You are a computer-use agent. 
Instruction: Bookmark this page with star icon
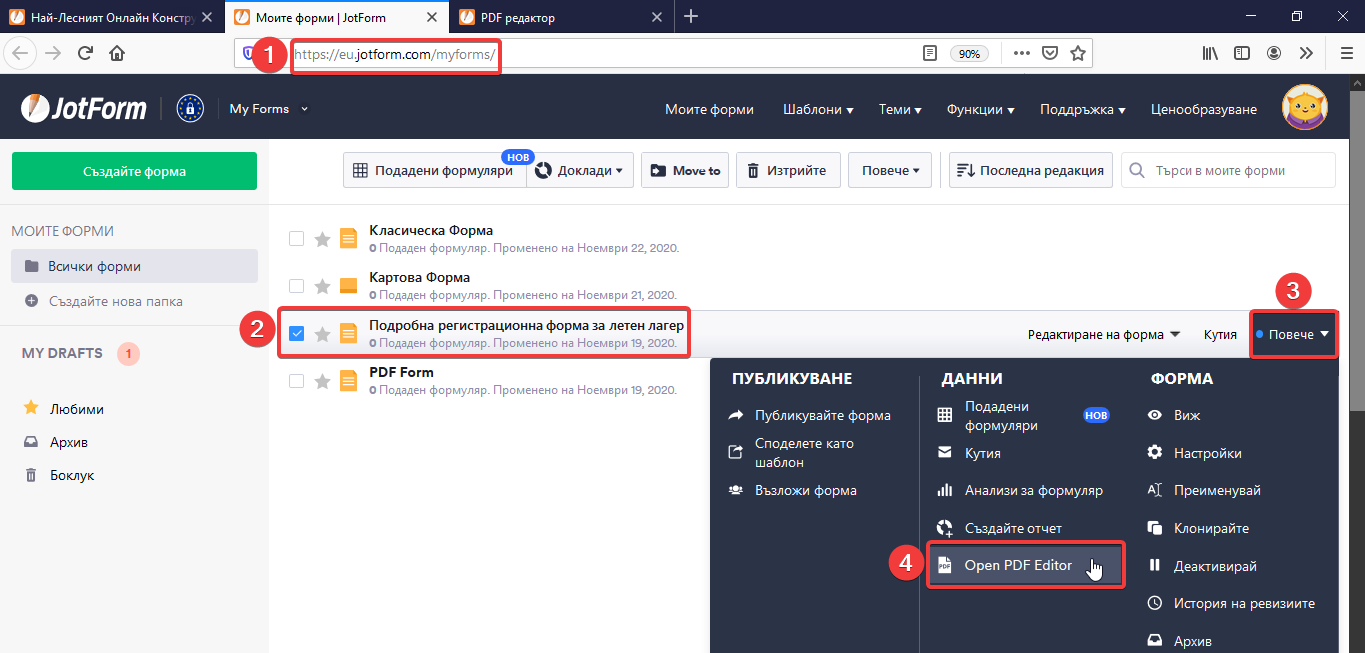(1077, 54)
